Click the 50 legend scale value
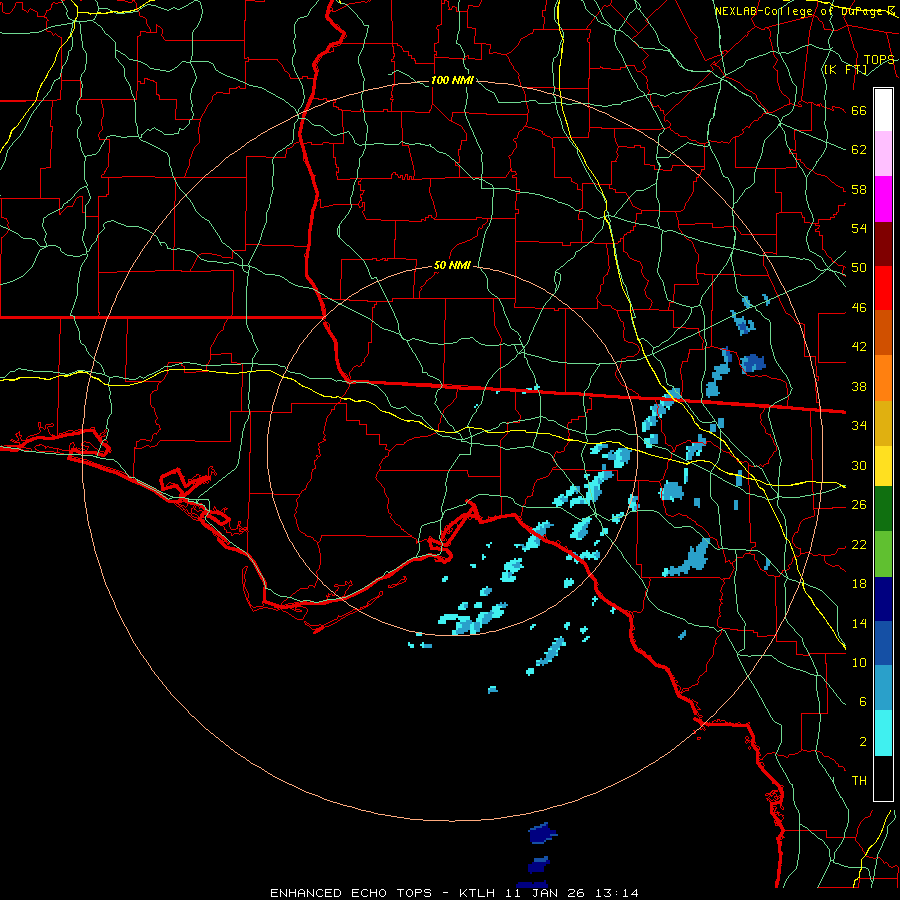This screenshot has height=900, width=900. coord(859,267)
